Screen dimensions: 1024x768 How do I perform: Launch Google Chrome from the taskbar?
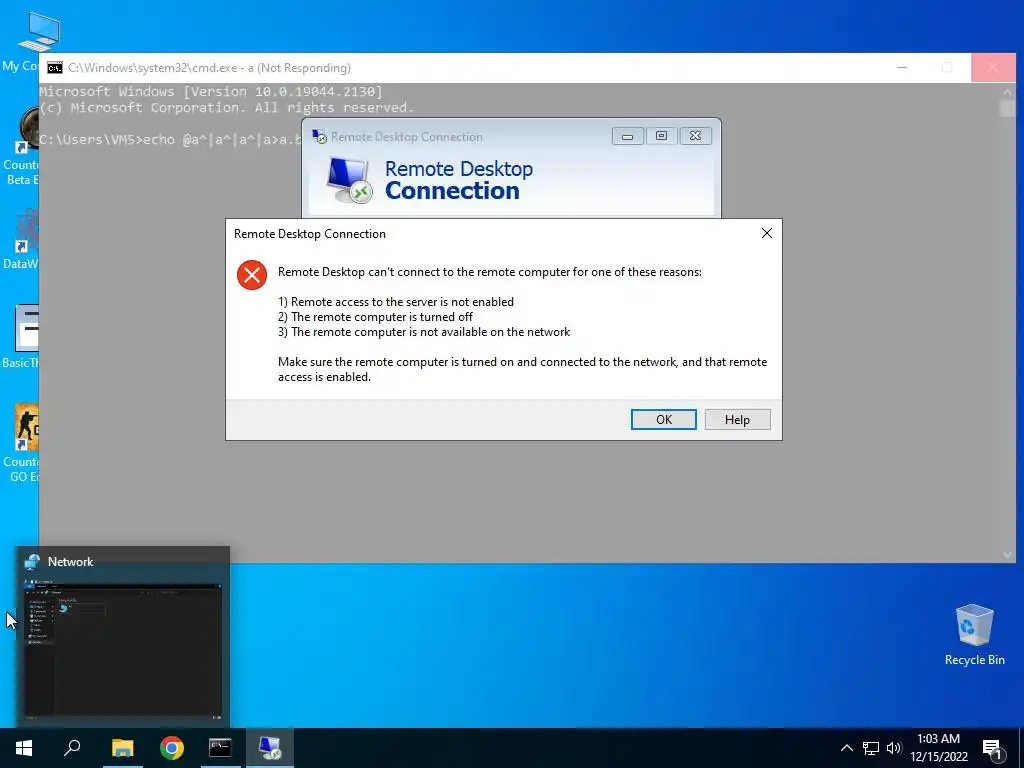pos(172,748)
